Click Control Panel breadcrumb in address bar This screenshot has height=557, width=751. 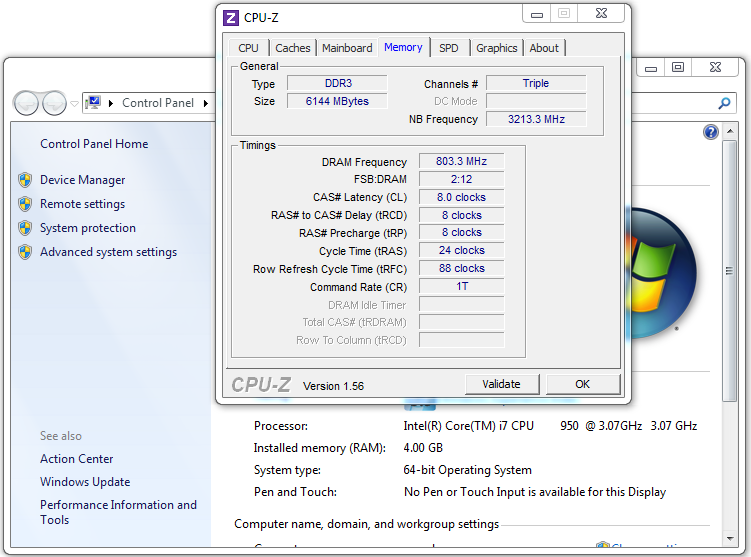coord(158,103)
